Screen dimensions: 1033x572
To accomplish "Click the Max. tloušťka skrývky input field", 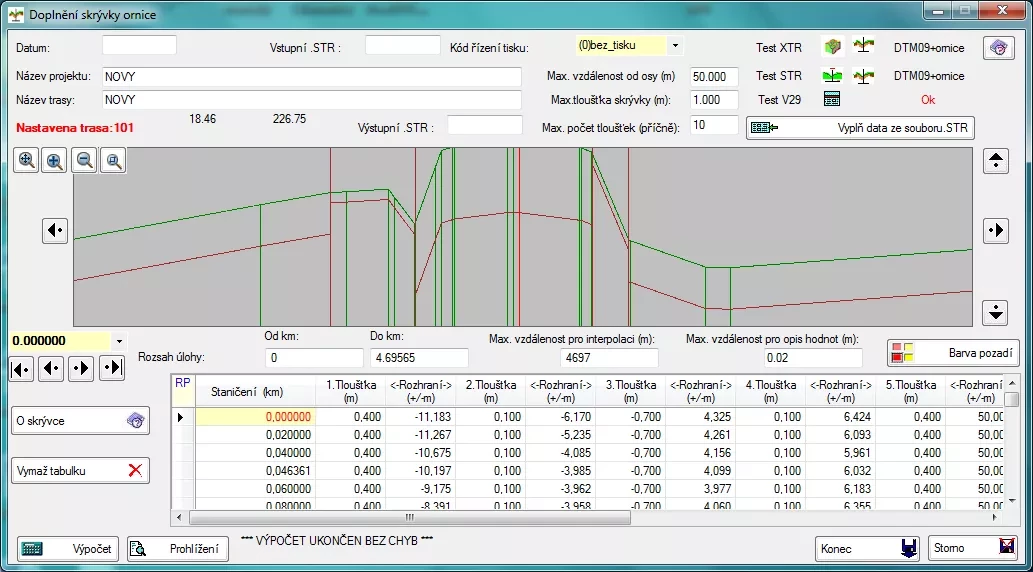I will [714, 100].
